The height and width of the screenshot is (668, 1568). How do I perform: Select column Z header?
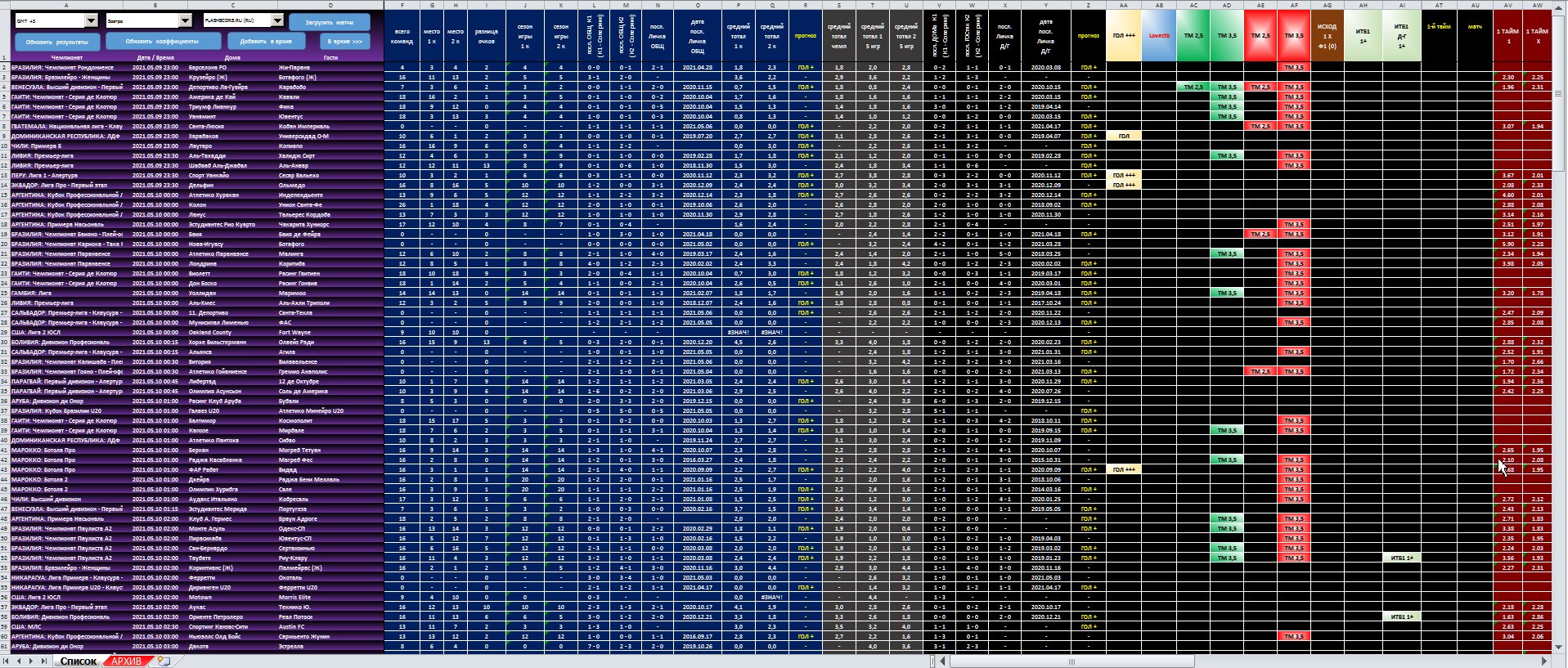click(x=1088, y=5)
